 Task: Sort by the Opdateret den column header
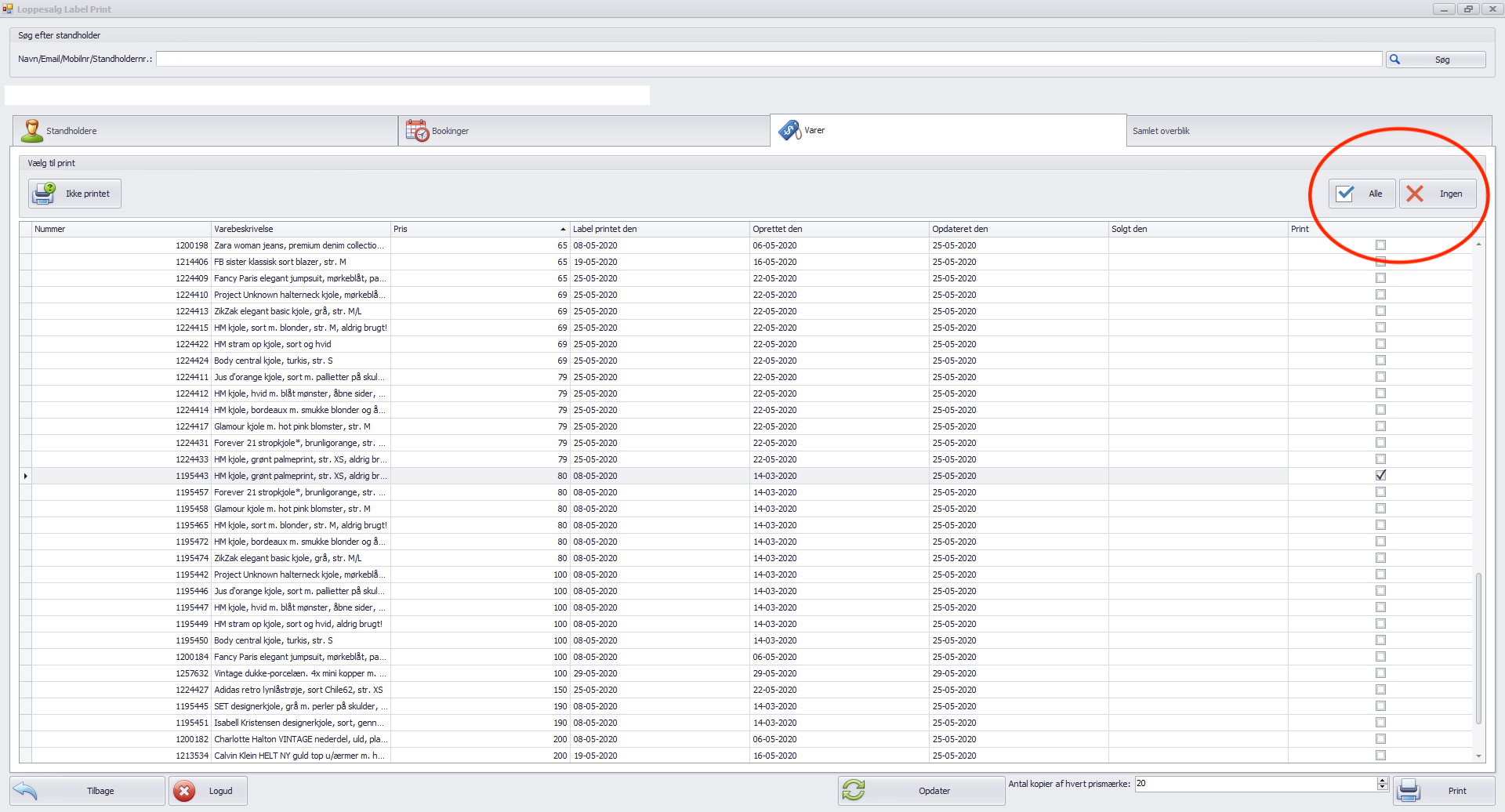coord(1019,229)
